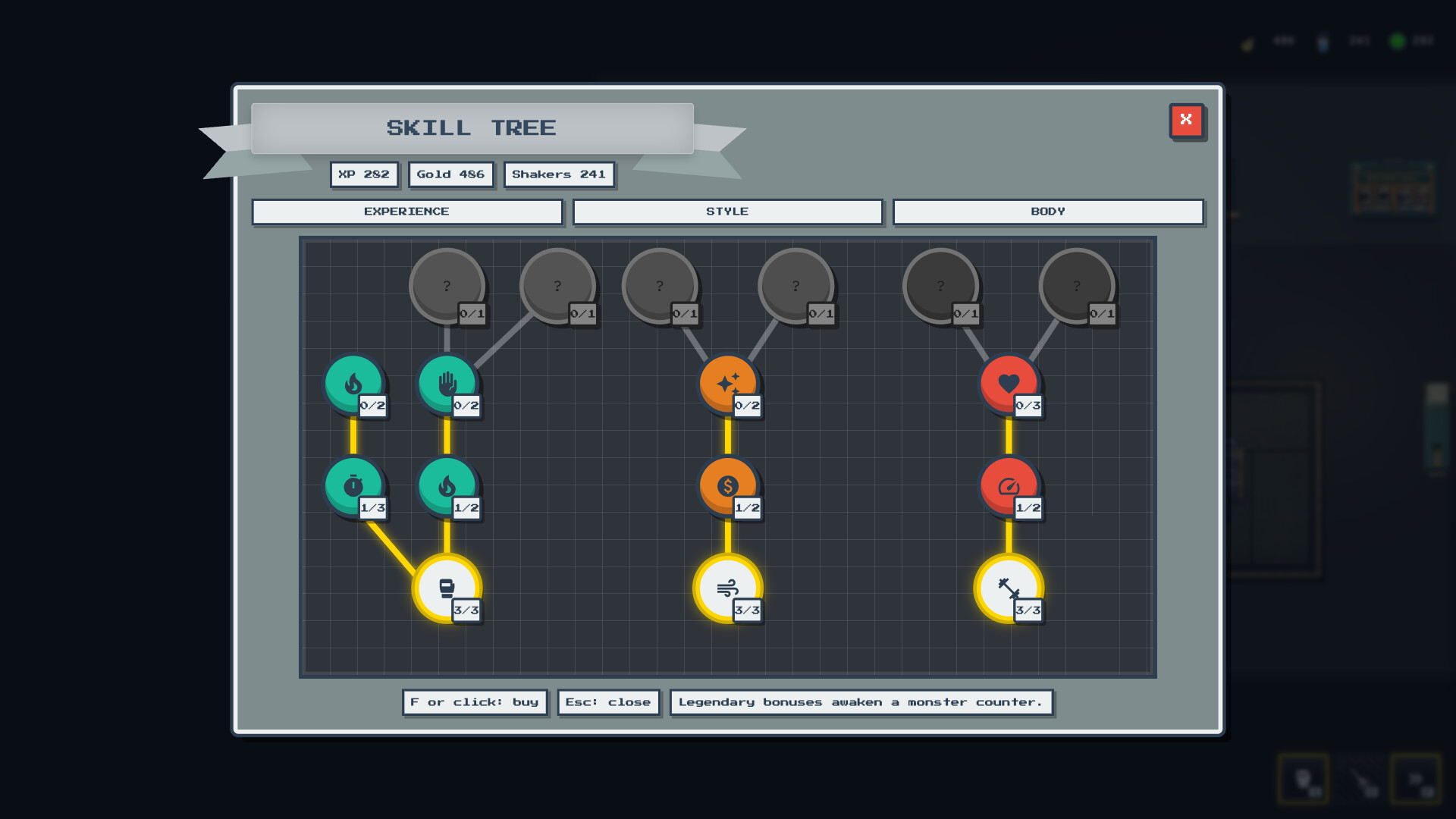Click the Gold 486 counter
The image size is (1456, 819).
point(450,174)
